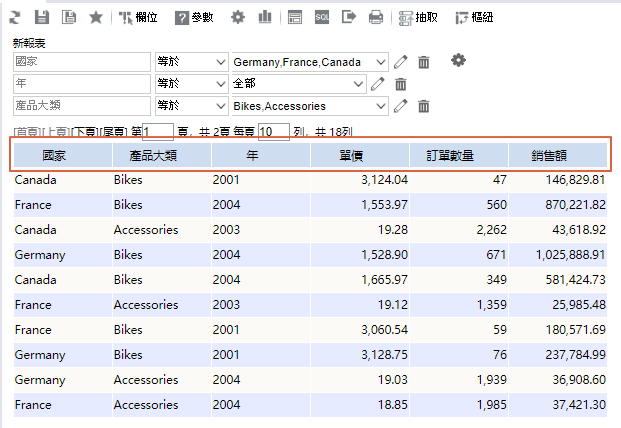The width and height of the screenshot is (621, 428).
Task: Open the 參數 toolbar menu
Action: click(x=194, y=17)
